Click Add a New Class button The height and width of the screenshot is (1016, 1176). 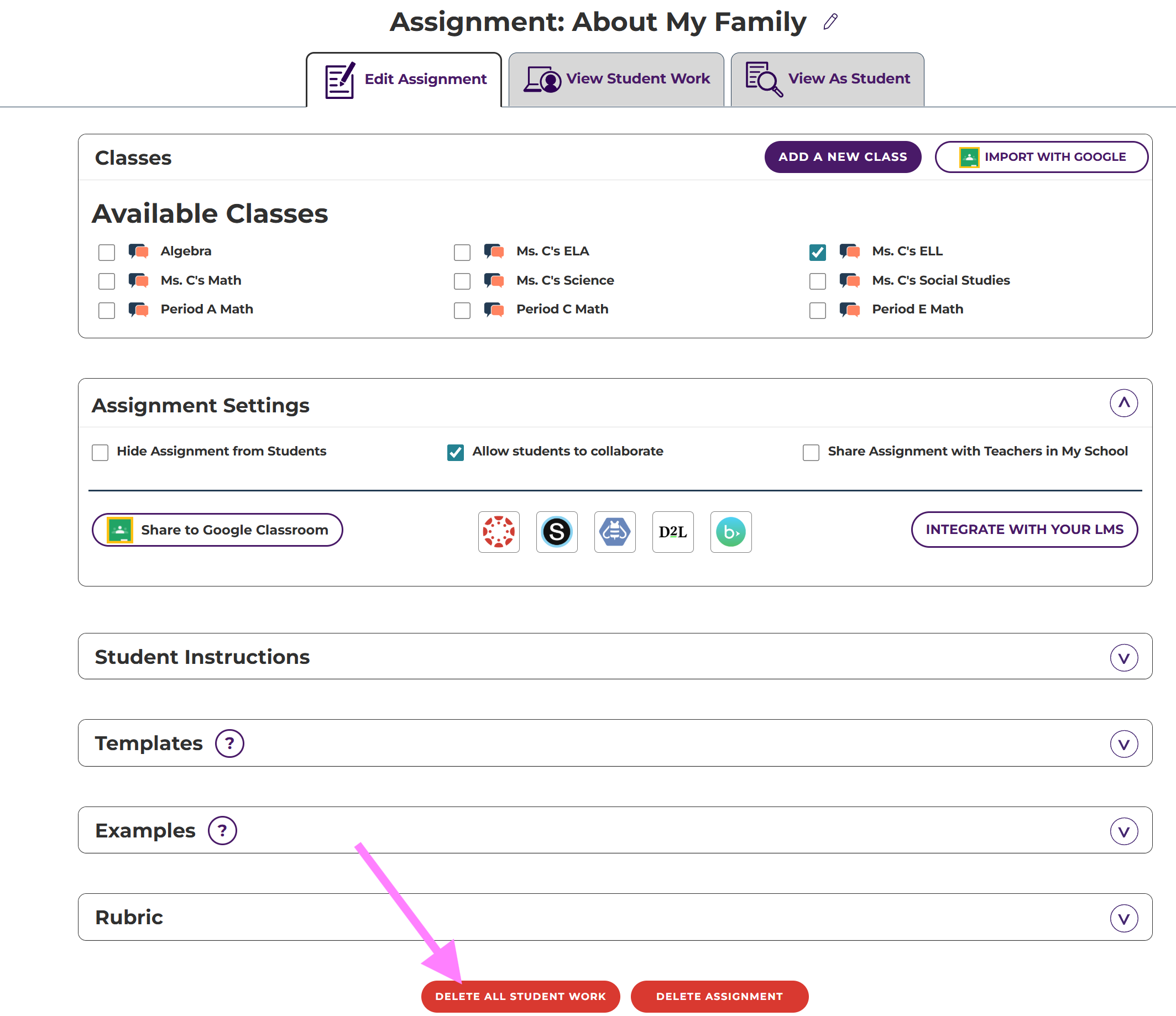pyautogui.click(x=842, y=156)
